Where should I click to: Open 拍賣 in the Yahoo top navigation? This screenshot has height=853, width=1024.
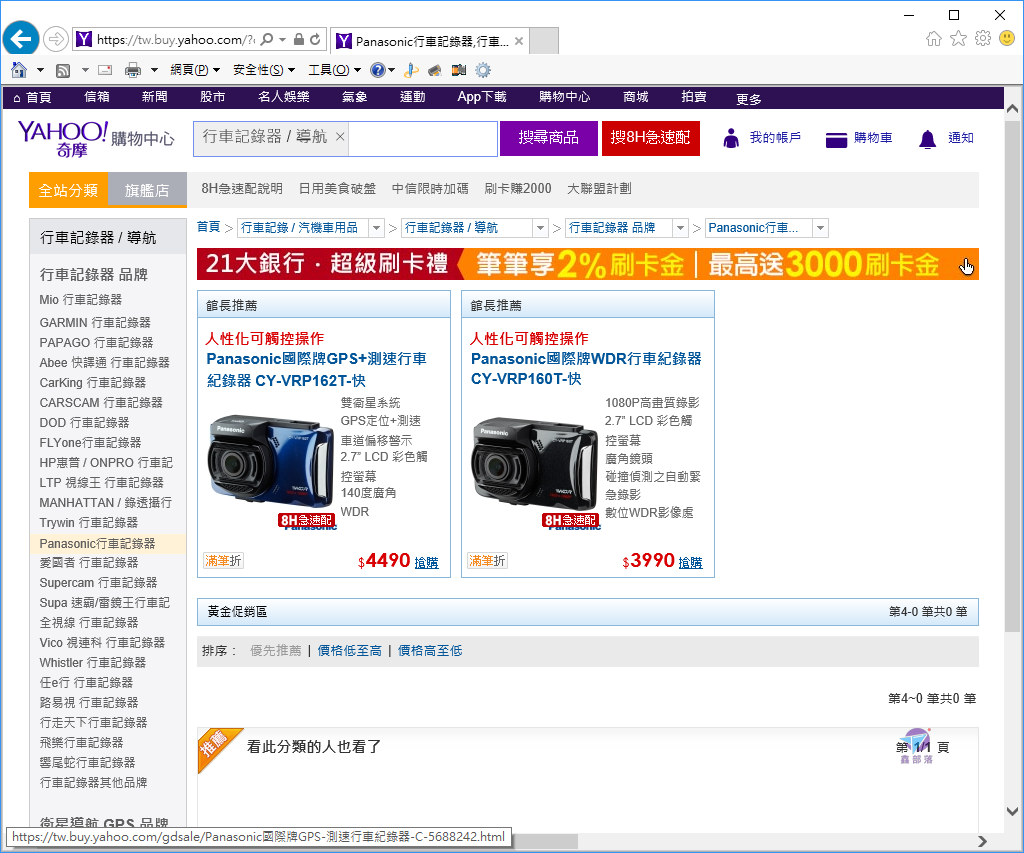tap(694, 97)
